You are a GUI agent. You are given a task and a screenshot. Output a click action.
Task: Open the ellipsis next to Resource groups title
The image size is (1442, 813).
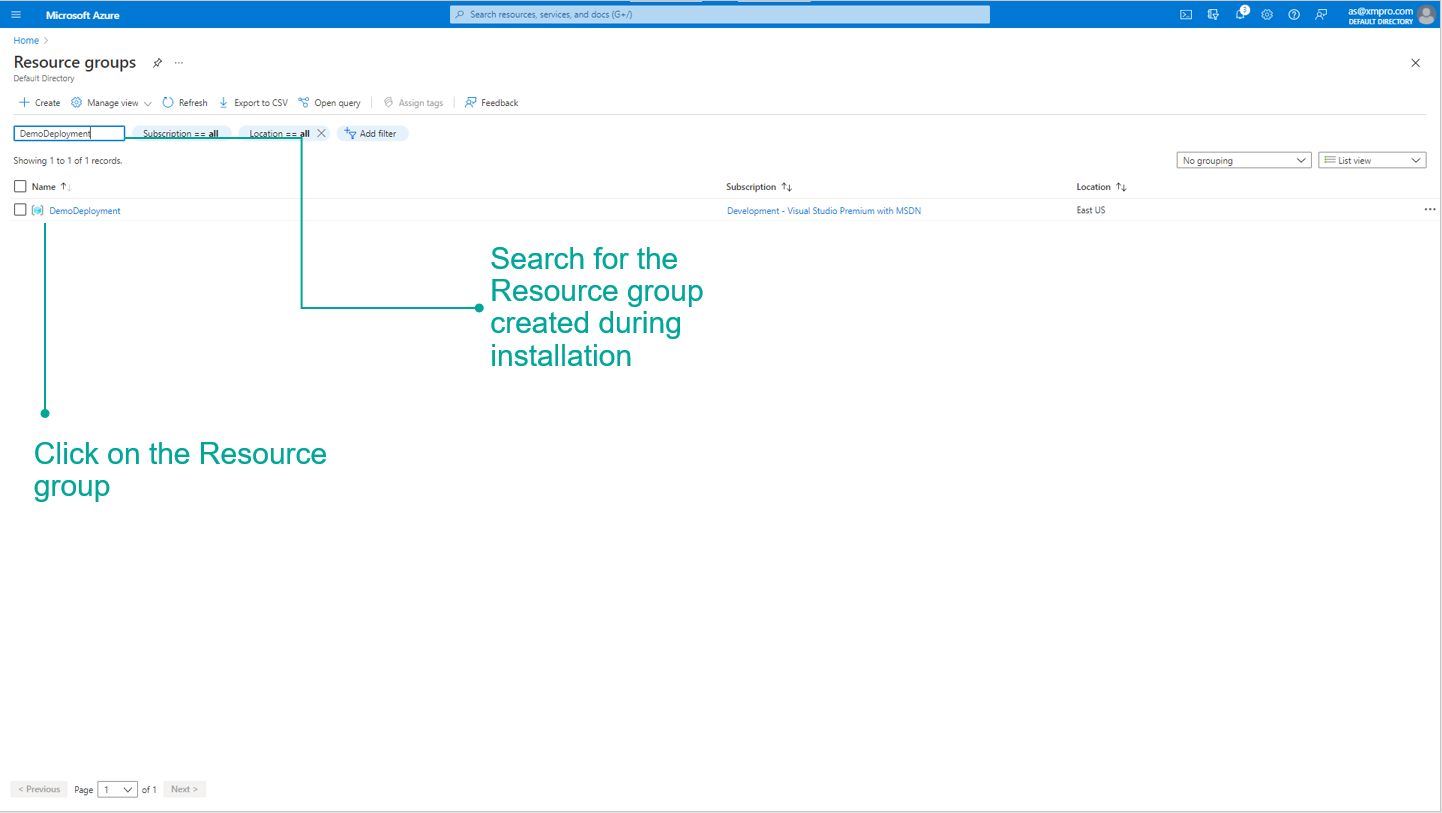179,63
